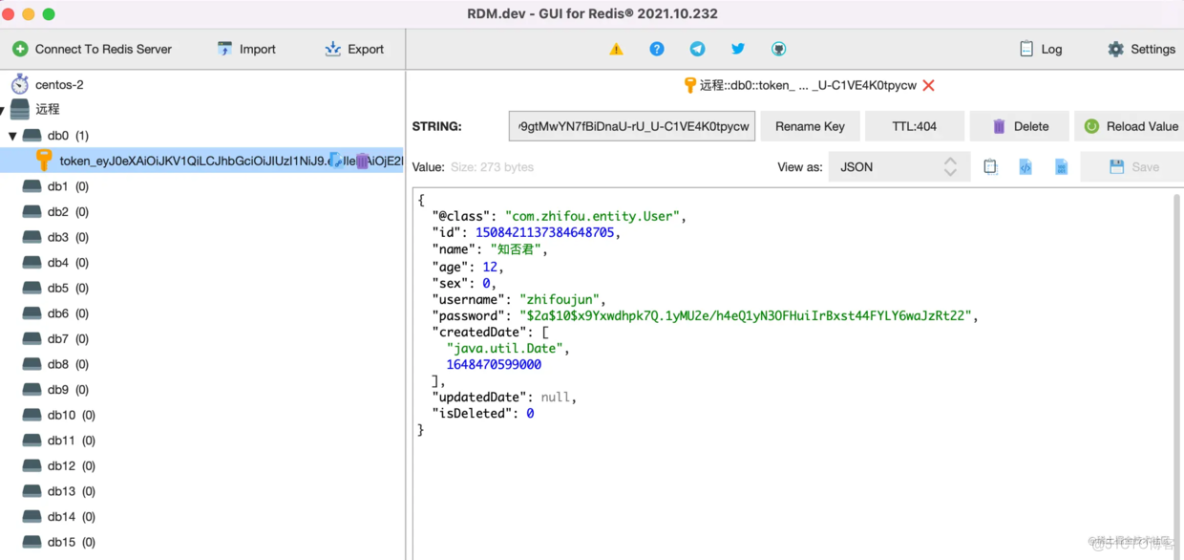Open the Telegram channel icon
Viewport: 1184px width, 560px height.
[697, 49]
